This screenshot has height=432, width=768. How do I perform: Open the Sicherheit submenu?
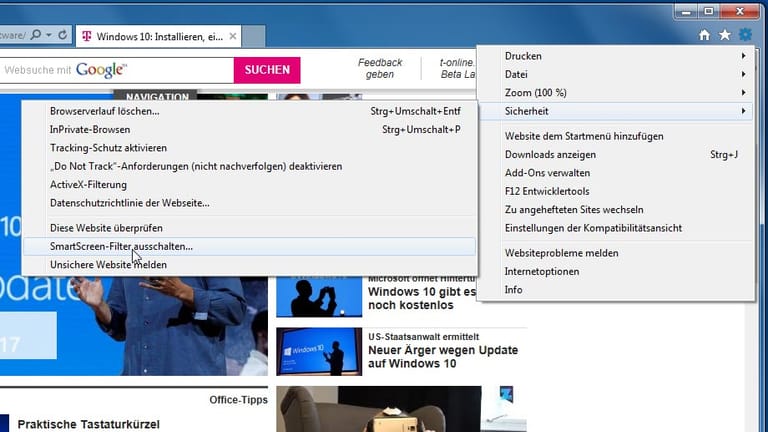click(x=617, y=111)
